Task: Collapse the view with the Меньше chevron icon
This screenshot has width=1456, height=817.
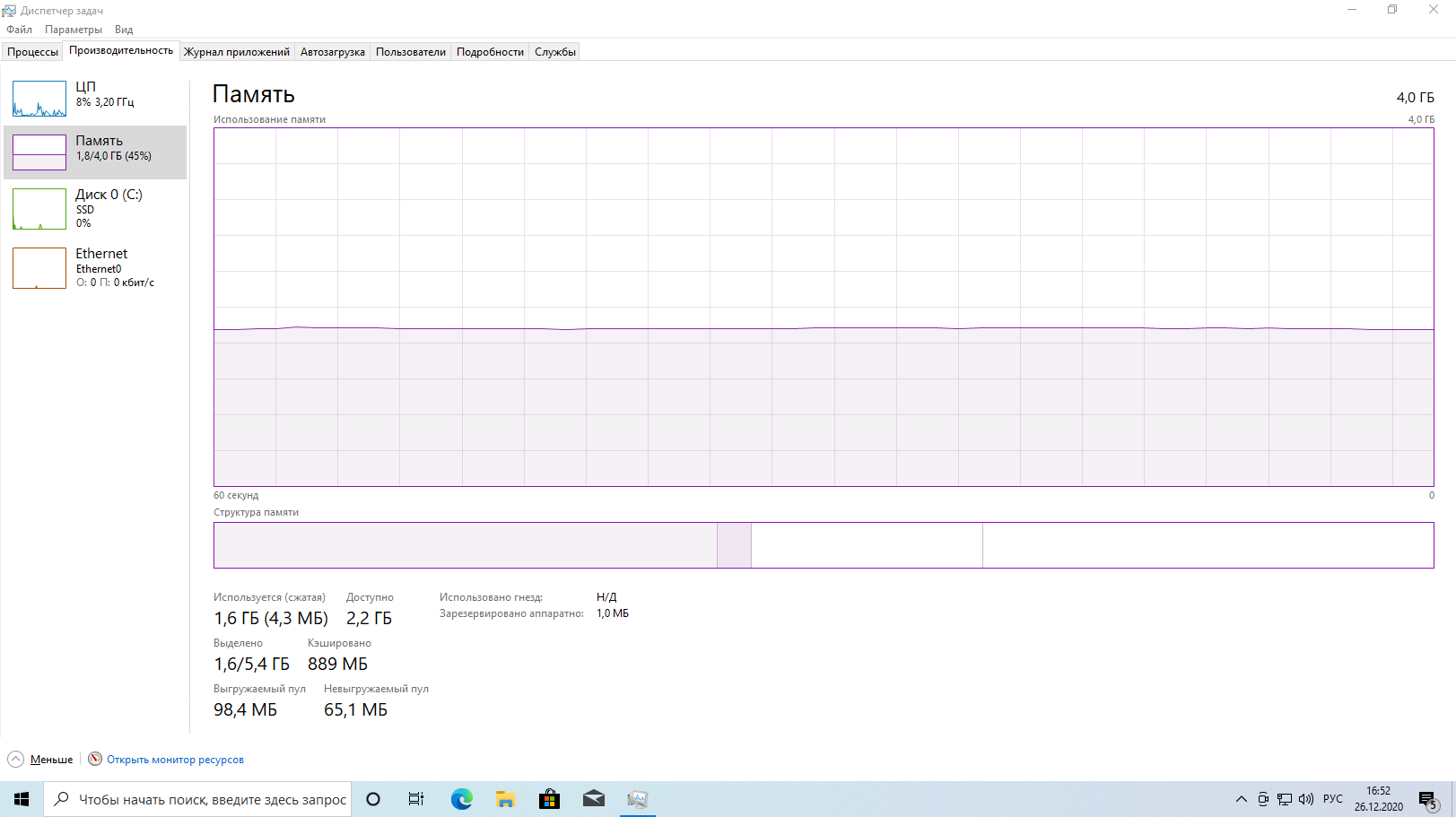Action: 16,759
